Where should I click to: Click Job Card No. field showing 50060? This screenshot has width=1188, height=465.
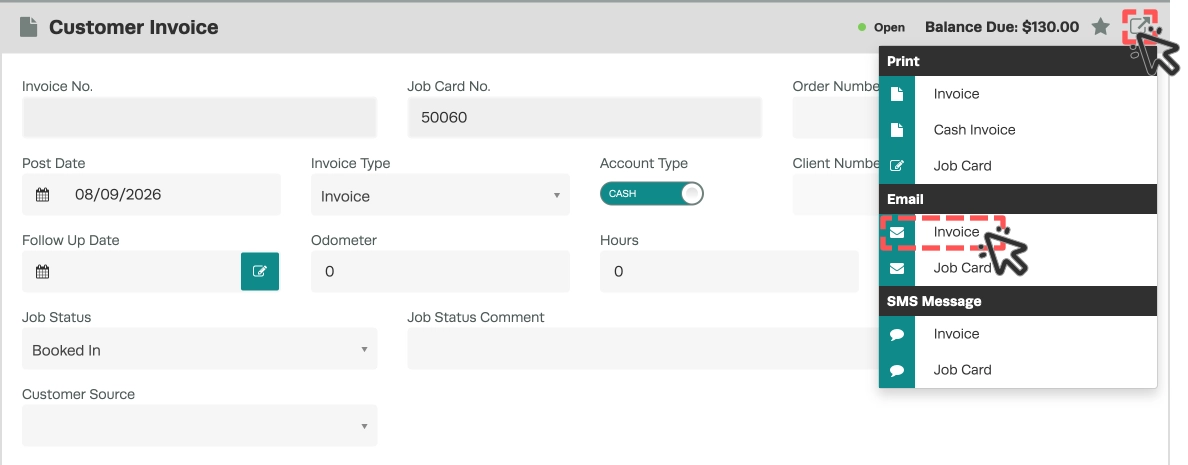click(584, 117)
